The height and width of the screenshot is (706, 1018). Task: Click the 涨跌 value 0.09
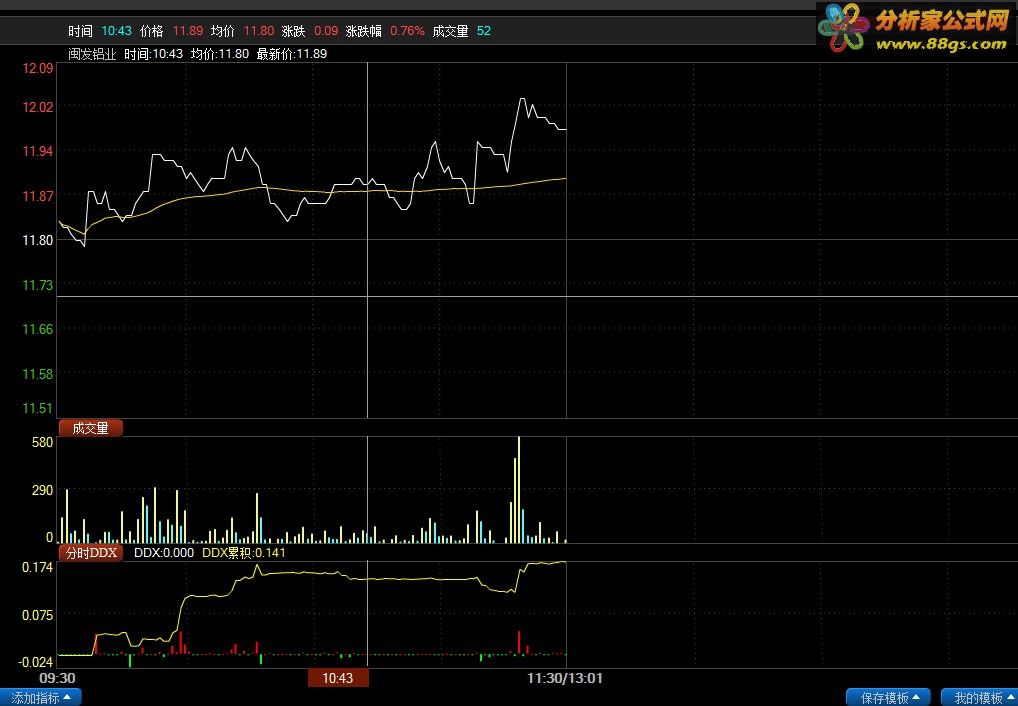[x=326, y=31]
